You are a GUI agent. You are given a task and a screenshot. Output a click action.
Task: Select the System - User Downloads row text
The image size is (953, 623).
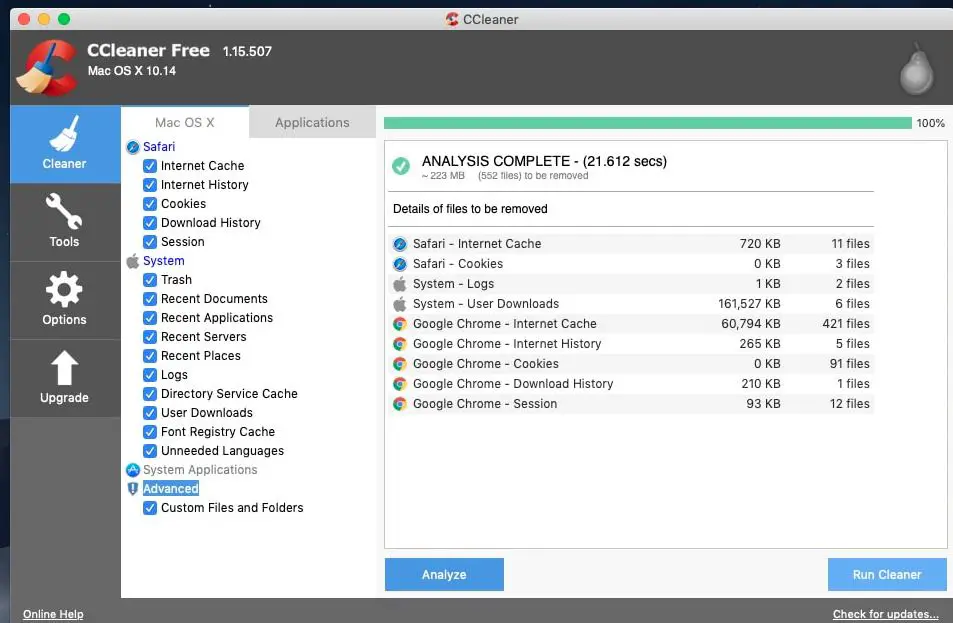[486, 304]
